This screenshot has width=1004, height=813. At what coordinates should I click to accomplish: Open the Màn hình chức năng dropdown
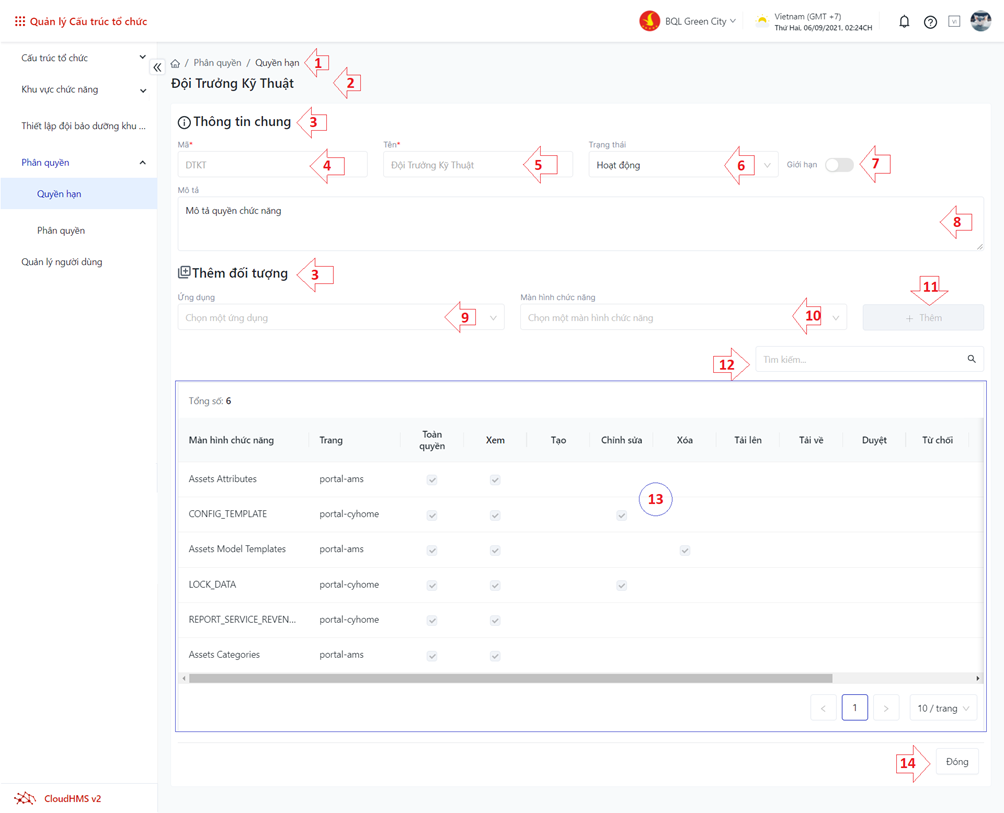[x=683, y=318]
